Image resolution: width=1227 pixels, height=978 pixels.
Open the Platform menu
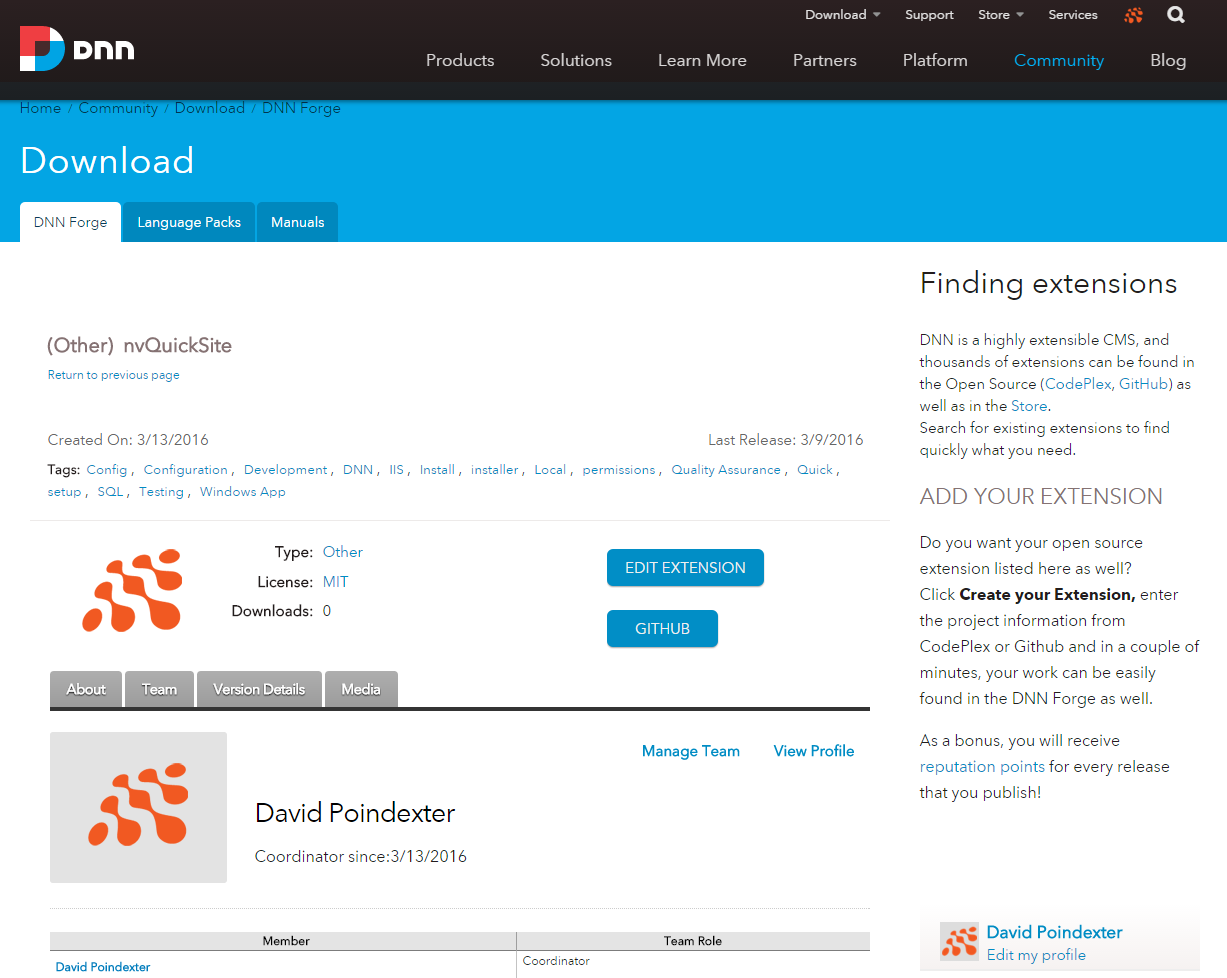(x=935, y=60)
